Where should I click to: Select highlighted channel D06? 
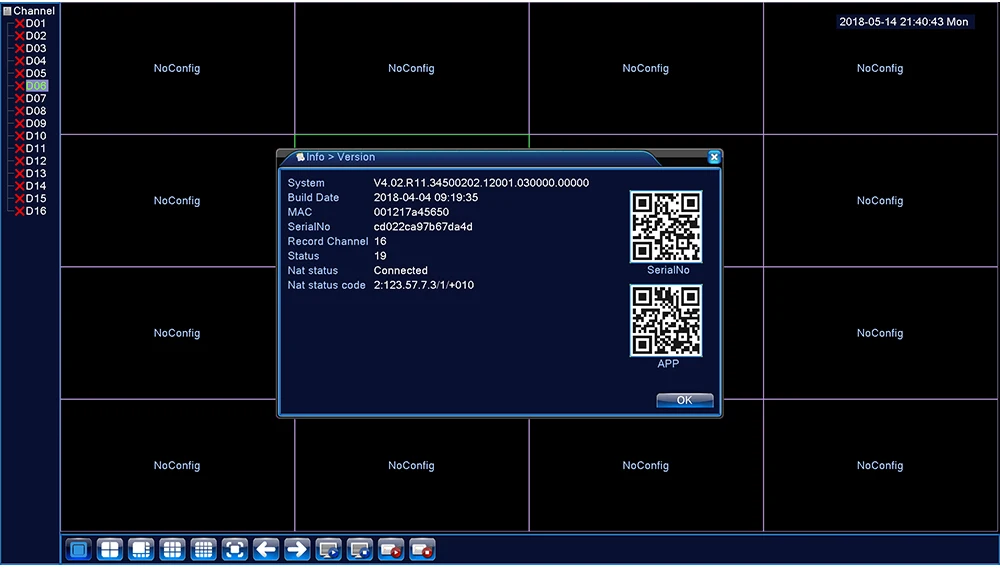36,86
